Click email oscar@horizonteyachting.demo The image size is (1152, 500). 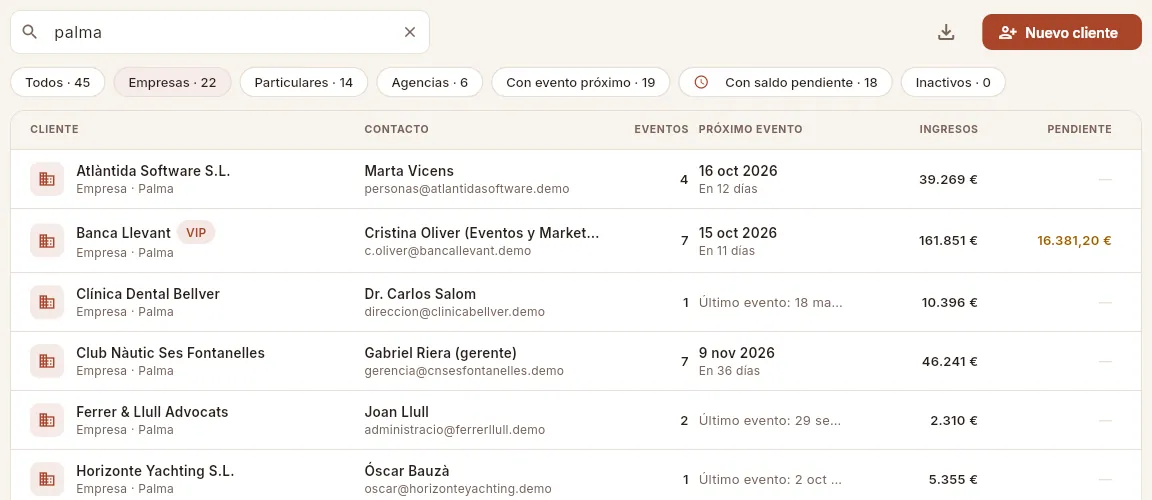pyautogui.click(x=458, y=489)
